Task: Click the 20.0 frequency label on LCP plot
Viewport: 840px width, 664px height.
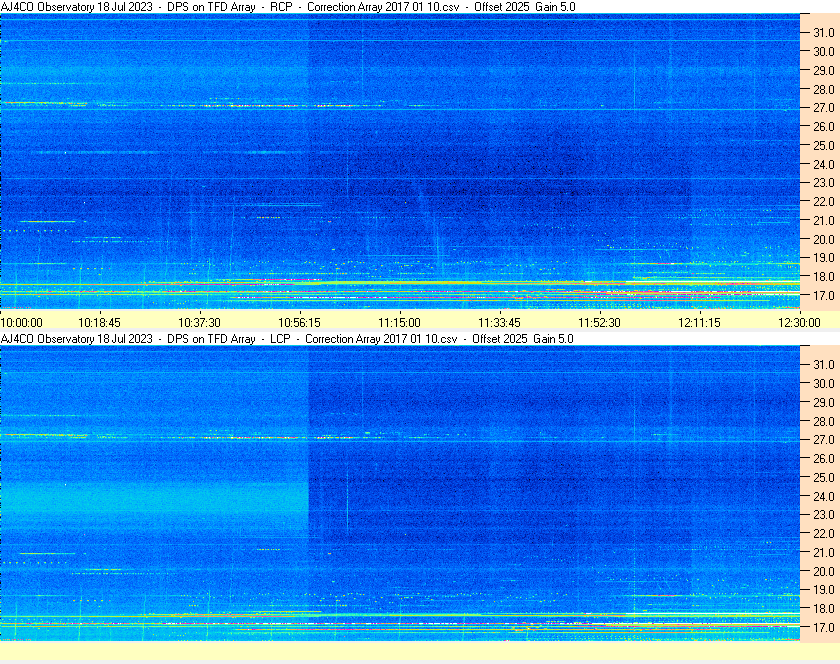Action: coord(824,571)
